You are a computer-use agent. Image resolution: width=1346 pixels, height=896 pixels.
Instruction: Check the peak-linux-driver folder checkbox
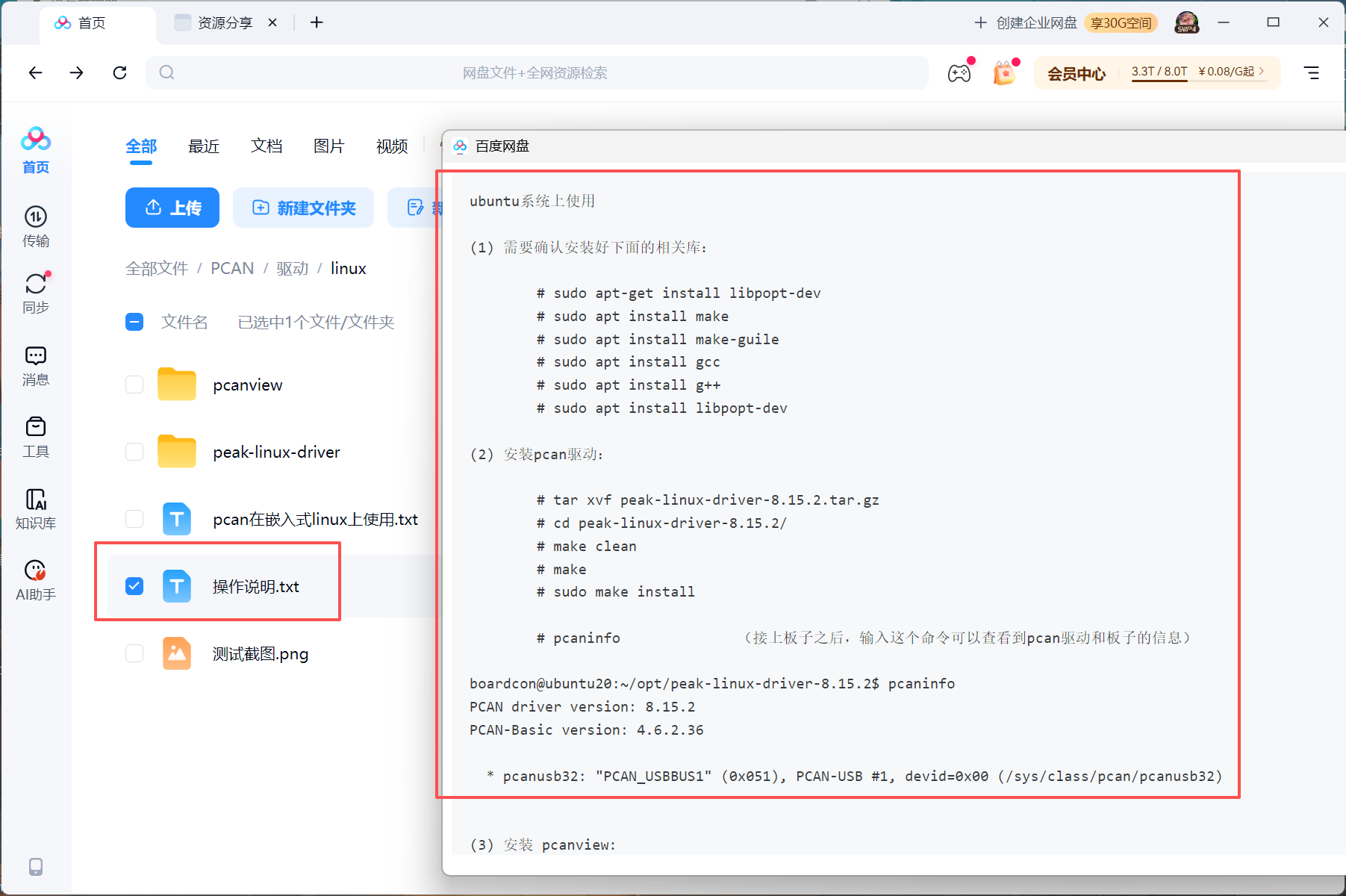134,452
